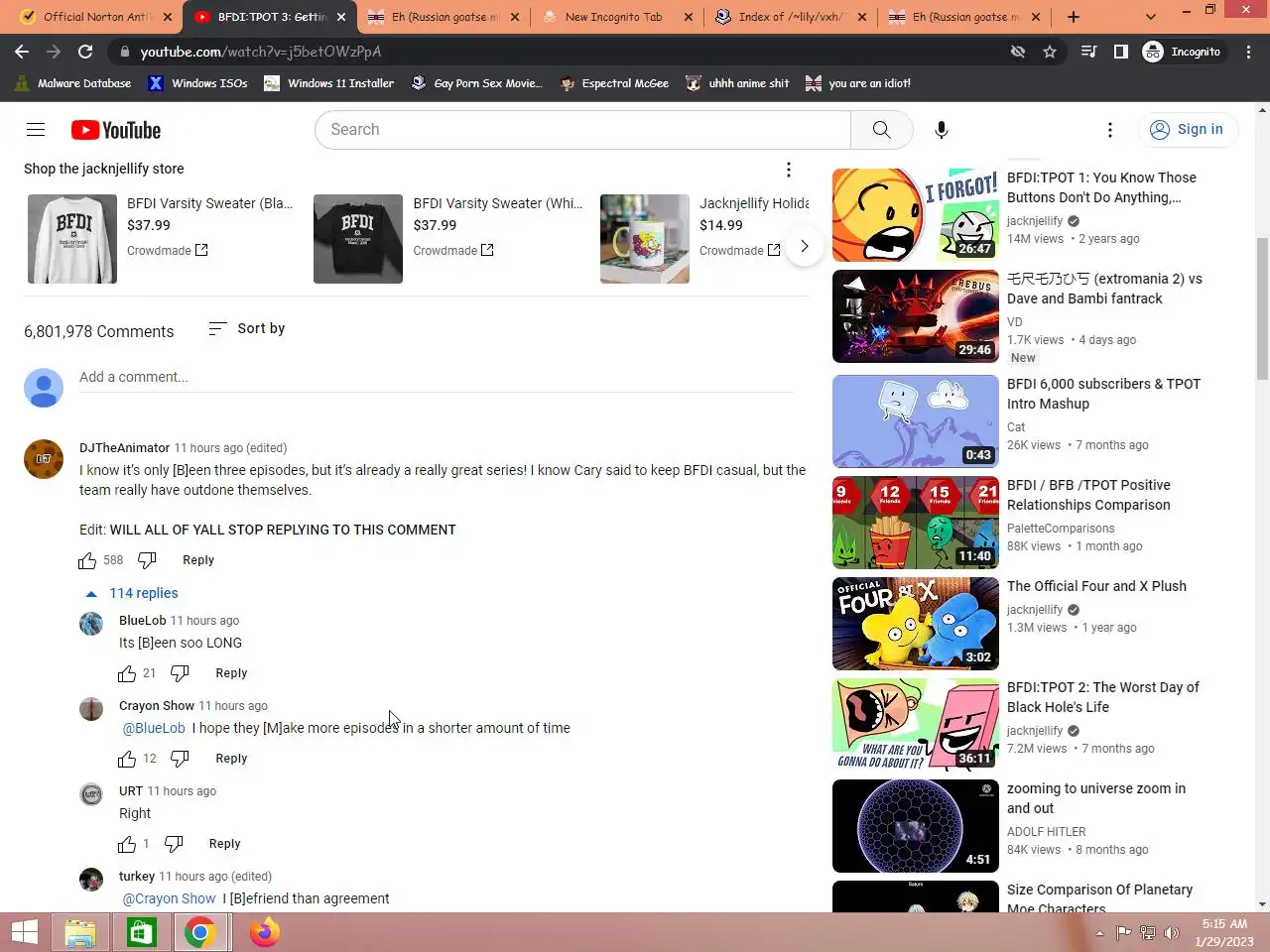Click the browser address bar URL
The width and height of the screenshot is (1270, 952).
[x=260, y=52]
